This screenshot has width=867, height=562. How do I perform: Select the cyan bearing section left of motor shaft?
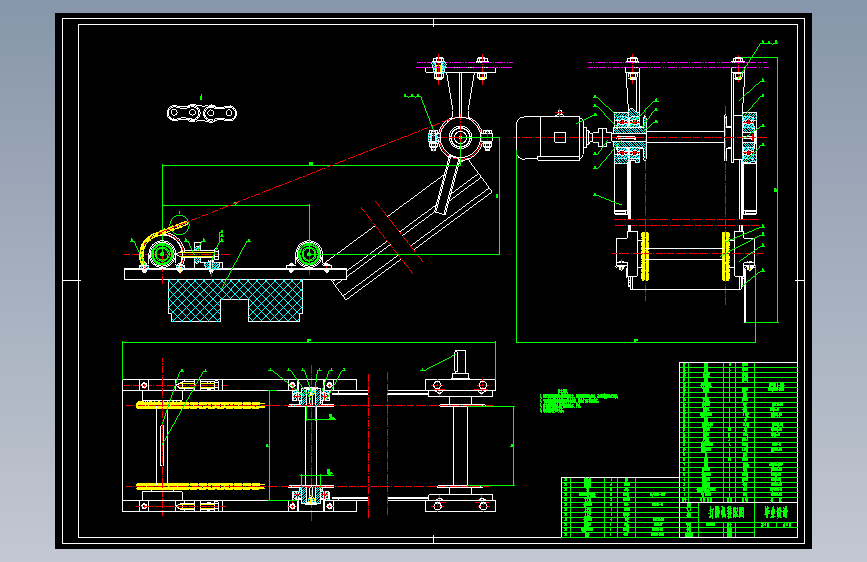(x=630, y=137)
